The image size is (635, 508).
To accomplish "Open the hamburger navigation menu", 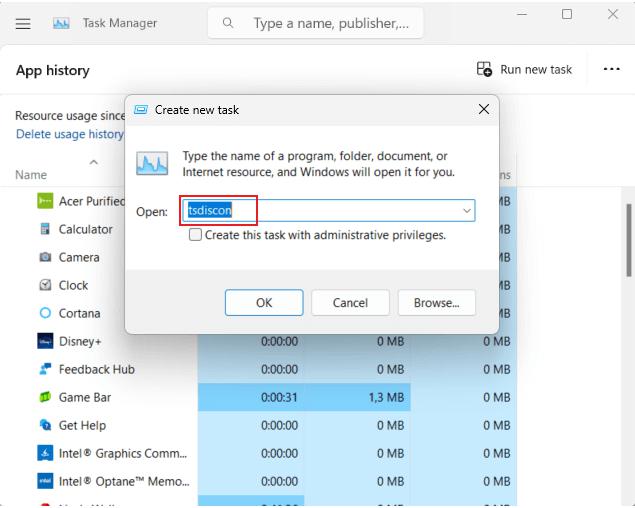I will tap(23, 23).
